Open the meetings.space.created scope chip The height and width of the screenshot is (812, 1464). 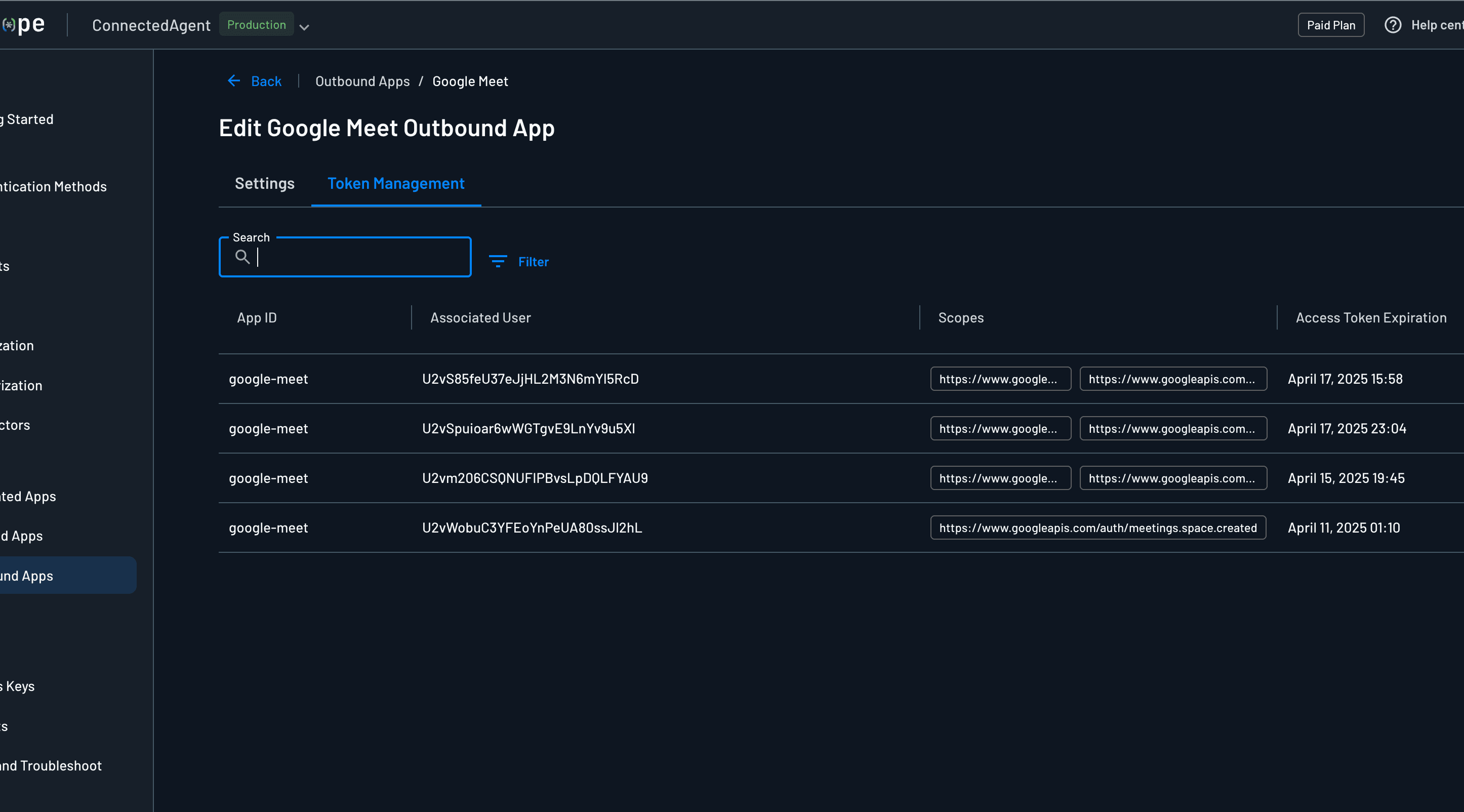(x=1097, y=528)
